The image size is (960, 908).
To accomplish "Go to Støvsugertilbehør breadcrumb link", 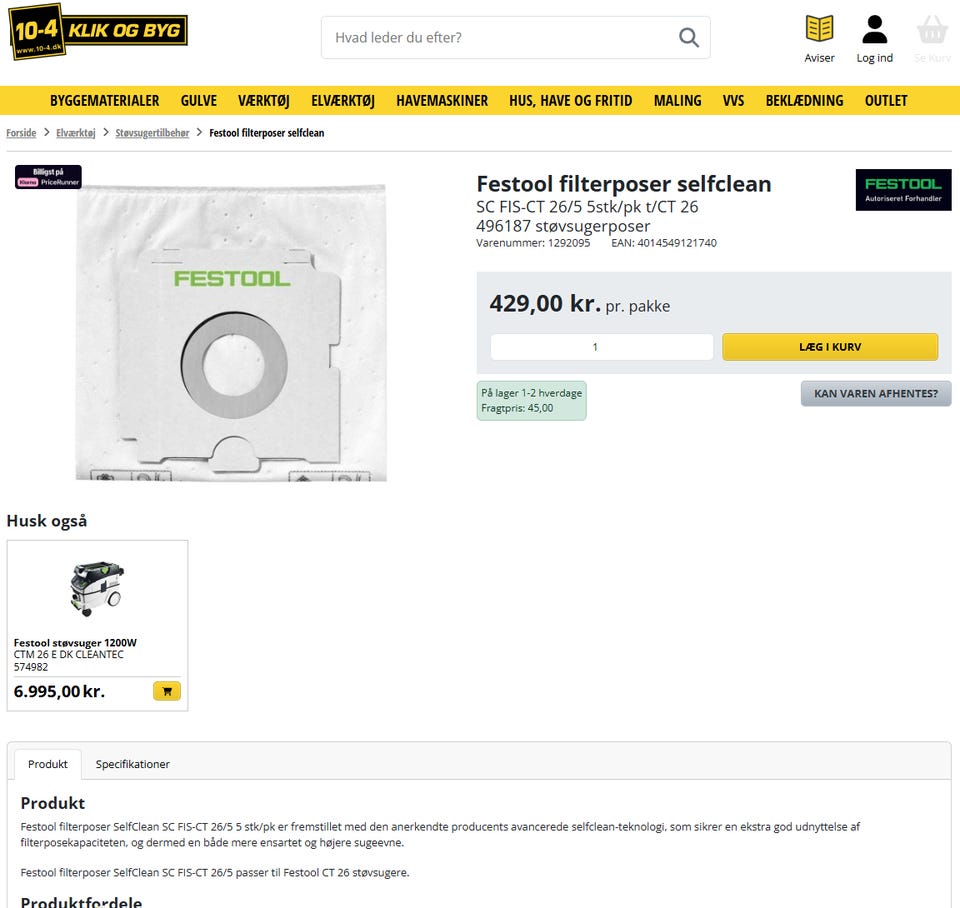I will pos(152,133).
